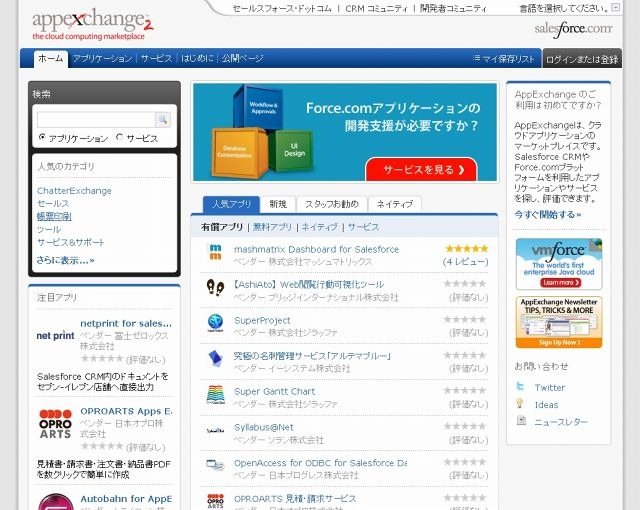
Task: Select the サービス radio button
Action: click(119, 137)
